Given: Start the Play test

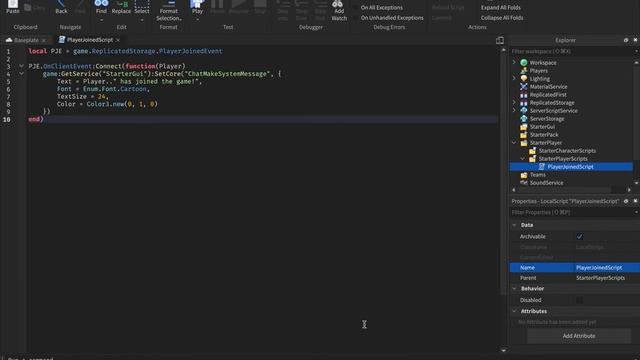Looking at the screenshot, I should (197, 7).
